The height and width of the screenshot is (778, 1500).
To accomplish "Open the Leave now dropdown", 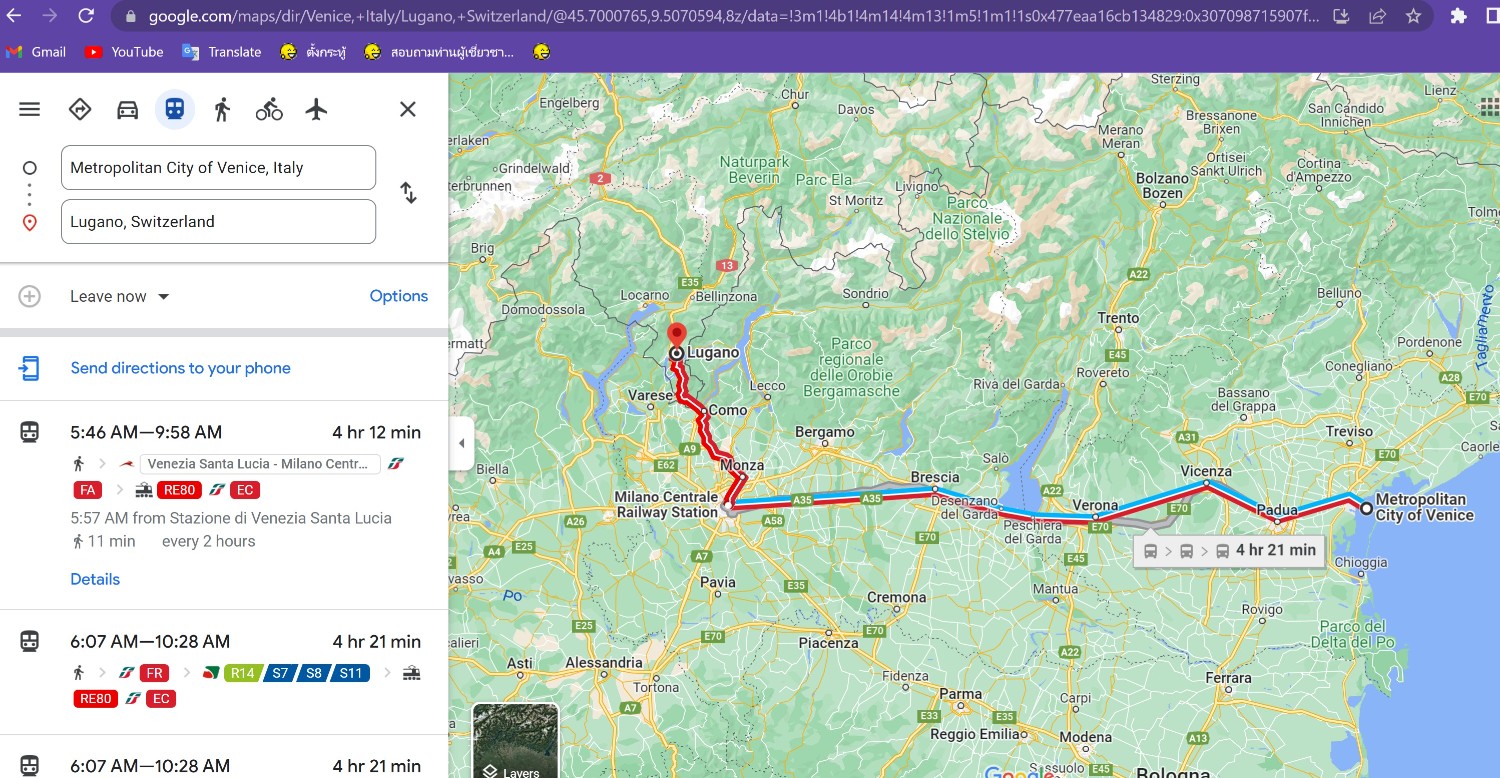I will pyautogui.click(x=120, y=296).
